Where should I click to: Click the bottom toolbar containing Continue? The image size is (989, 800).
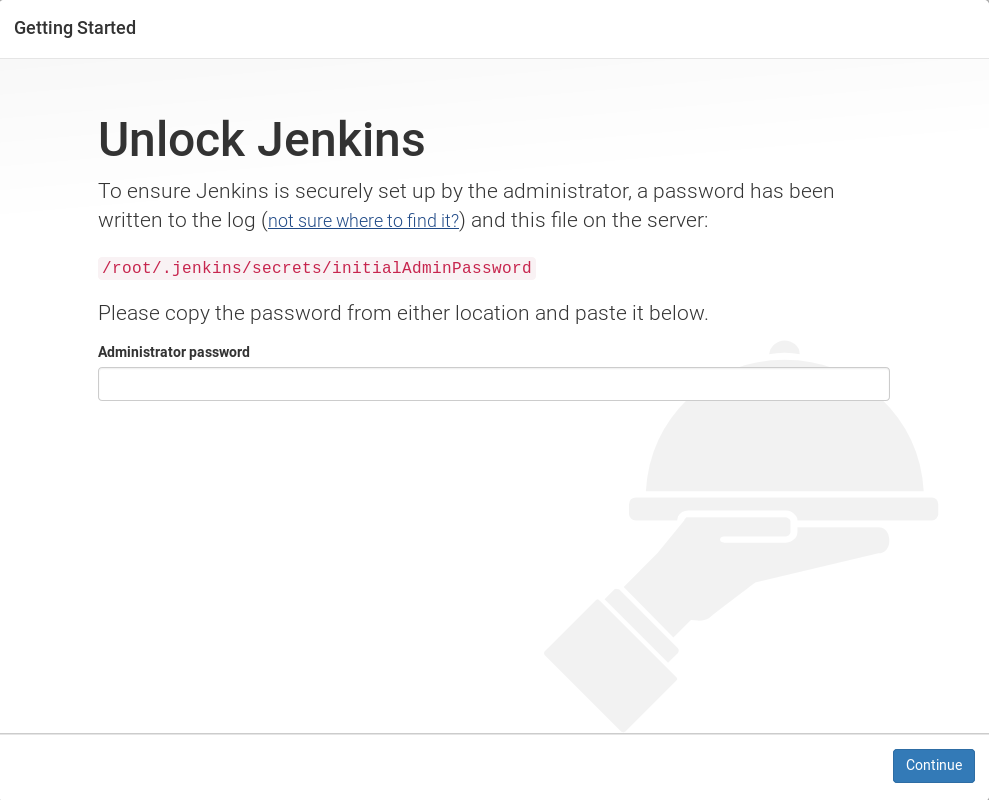click(x=494, y=765)
